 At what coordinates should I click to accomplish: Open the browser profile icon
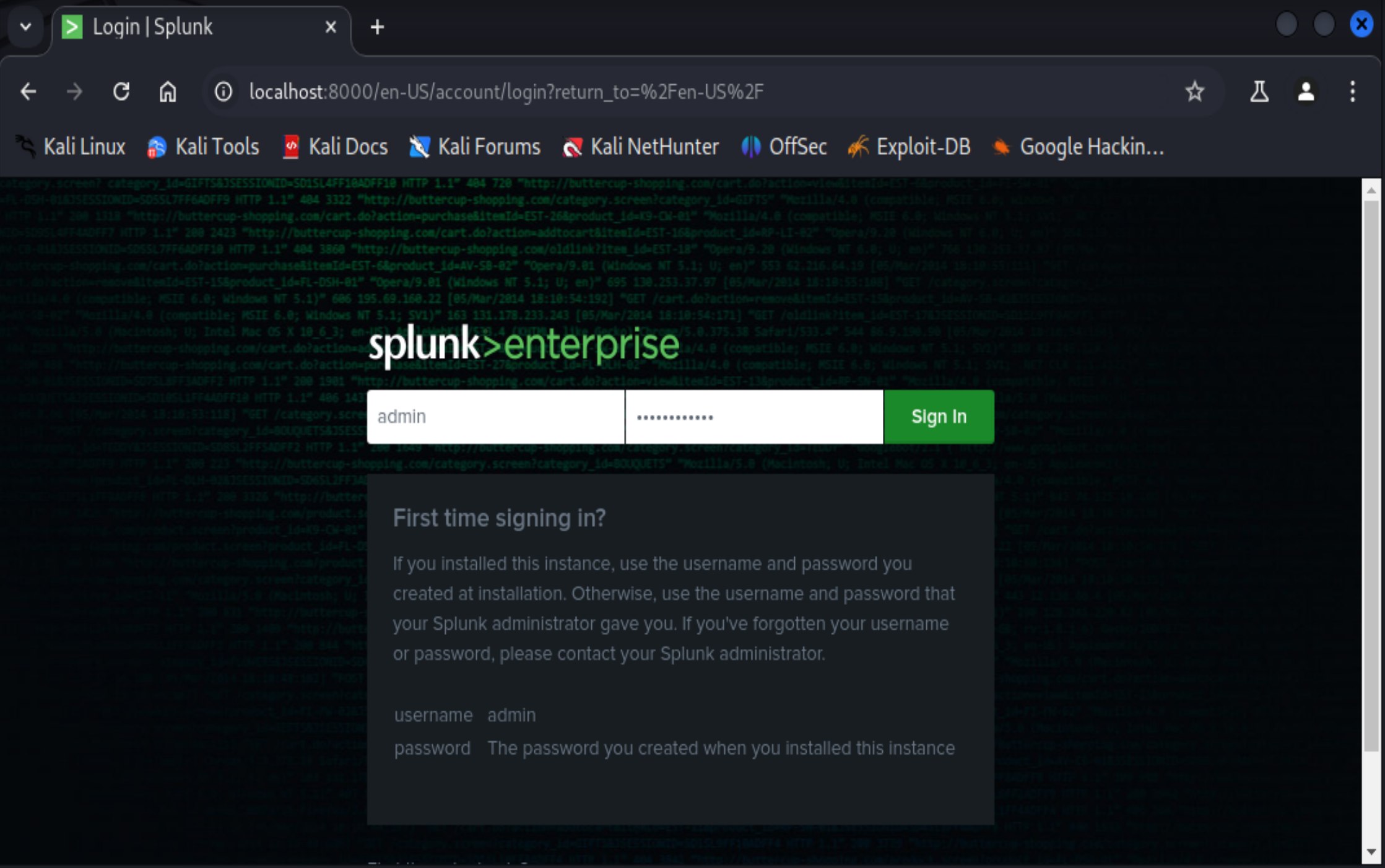1306,92
